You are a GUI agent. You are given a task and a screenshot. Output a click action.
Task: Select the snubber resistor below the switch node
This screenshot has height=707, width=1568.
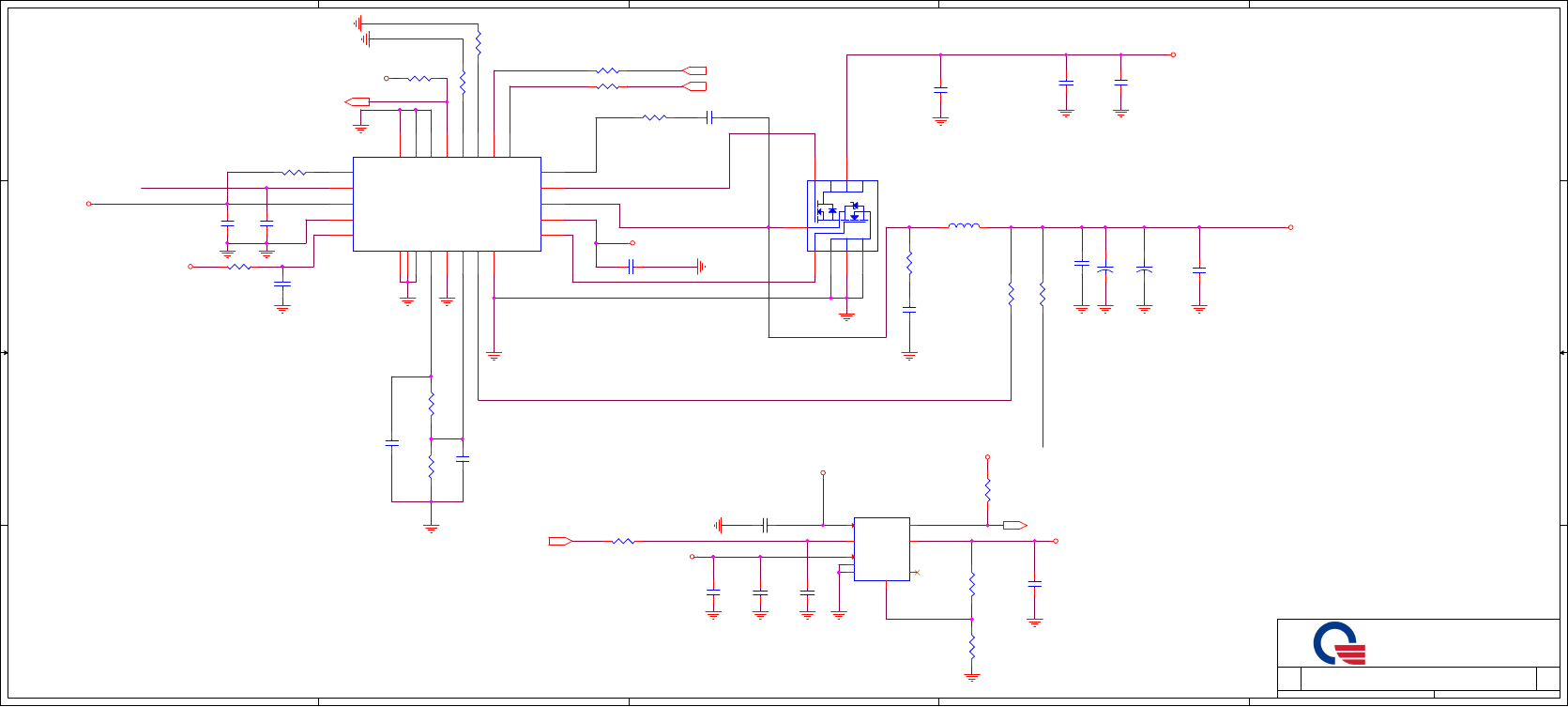(x=909, y=263)
